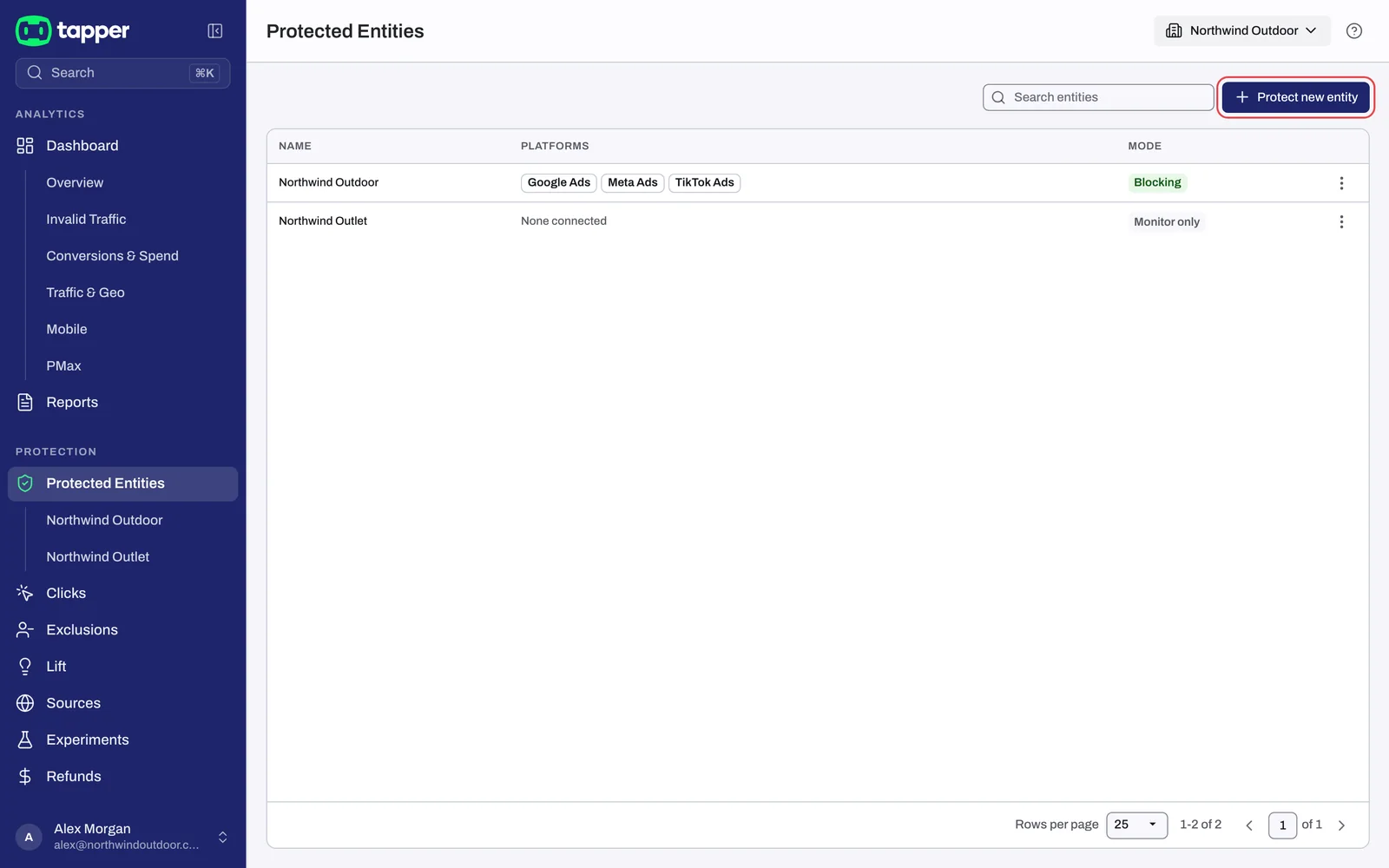
Task: Click None connected text
Action: (563, 221)
